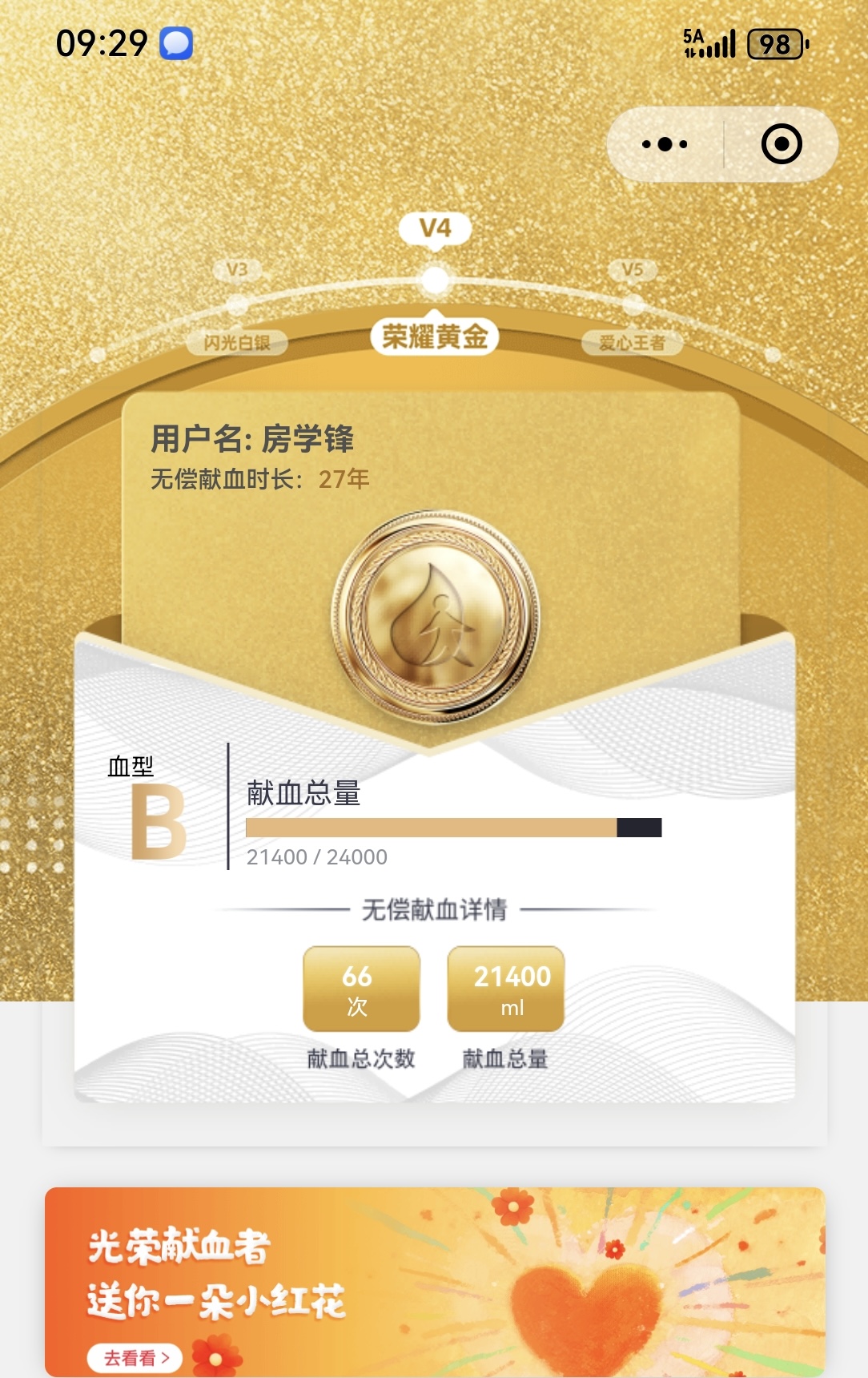Switch to 闪光白银 tier label
The width and height of the screenshot is (868, 1378).
point(237,343)
